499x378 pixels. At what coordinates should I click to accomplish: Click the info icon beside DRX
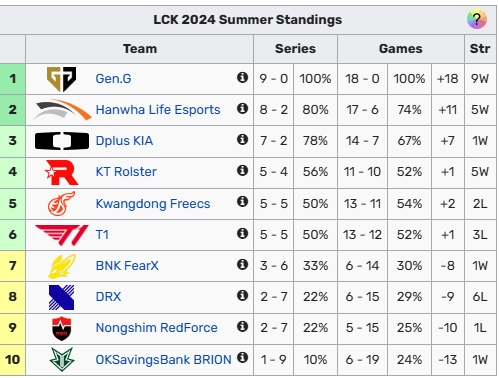[x=242, y=295]
